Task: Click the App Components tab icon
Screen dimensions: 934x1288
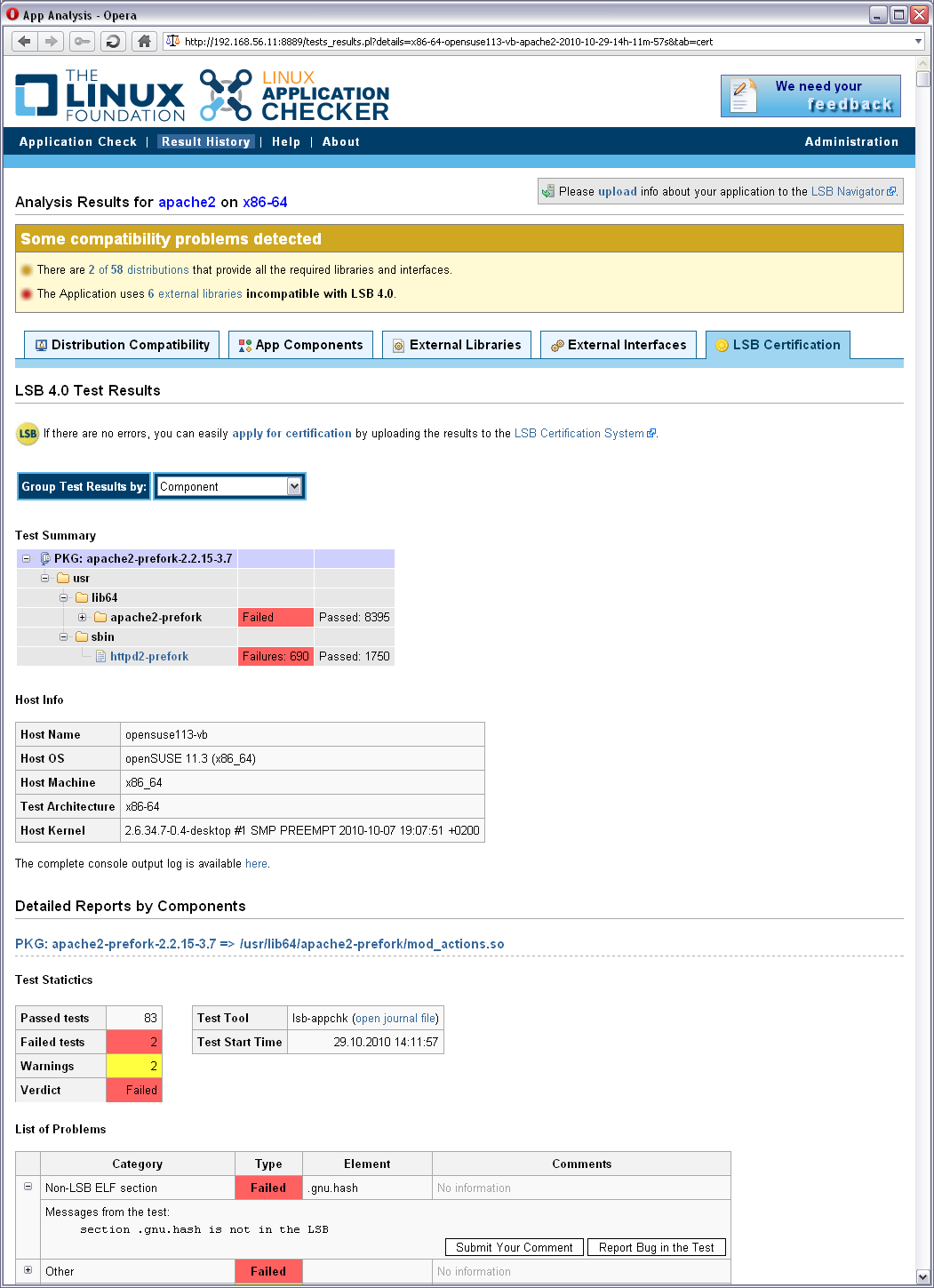Action: click(245, 346)
